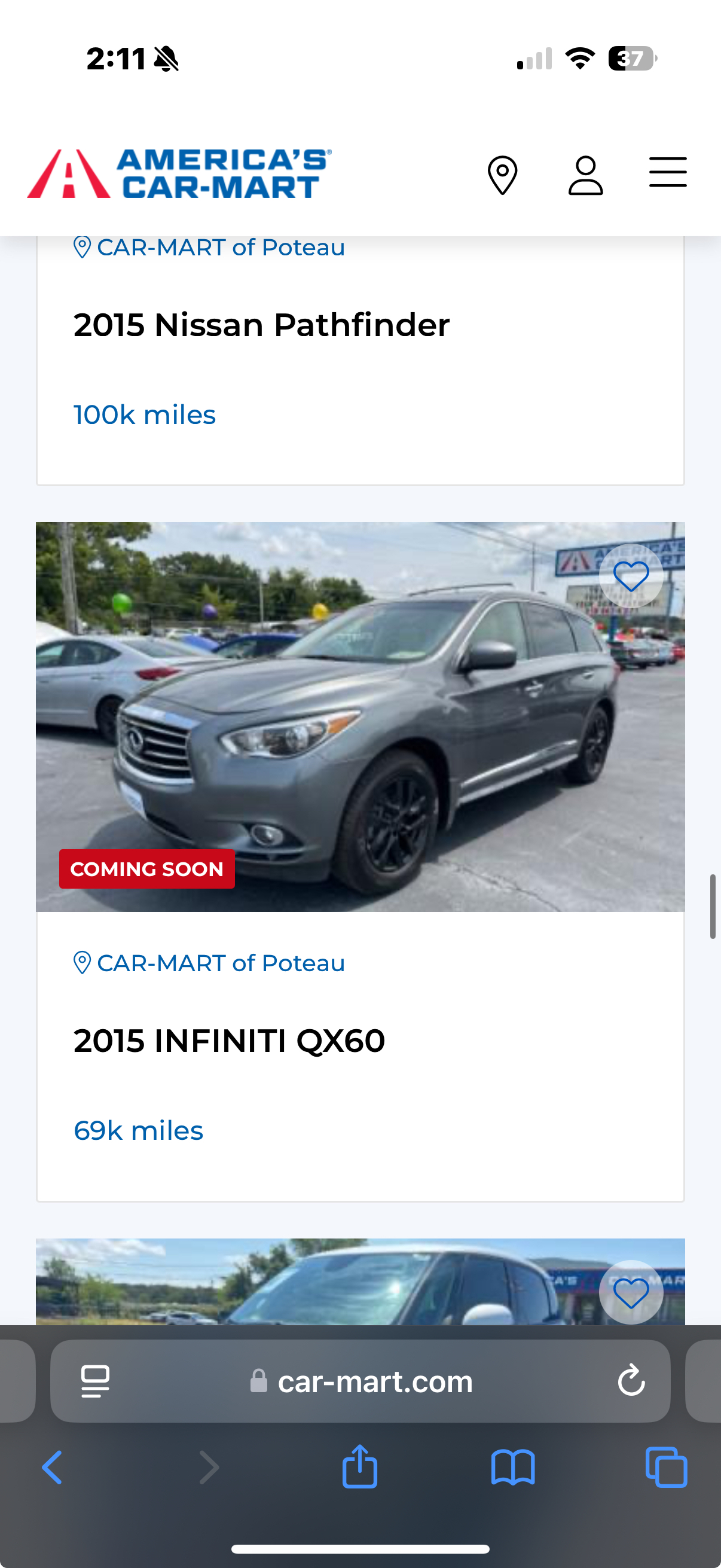Viewport: 721px width, 1568px height.
Task: Select CAR-MART of Poteau link above Pathfinder
Action: click(209, 248)
